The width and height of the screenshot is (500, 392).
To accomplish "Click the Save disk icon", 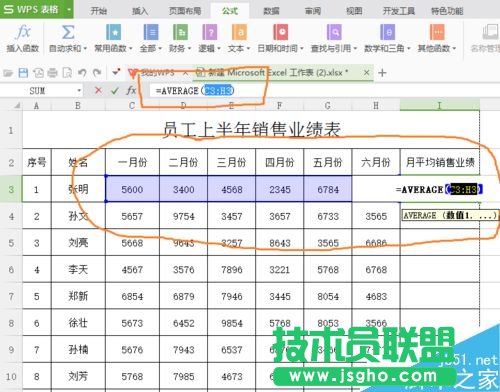I will tap(23, 73).
